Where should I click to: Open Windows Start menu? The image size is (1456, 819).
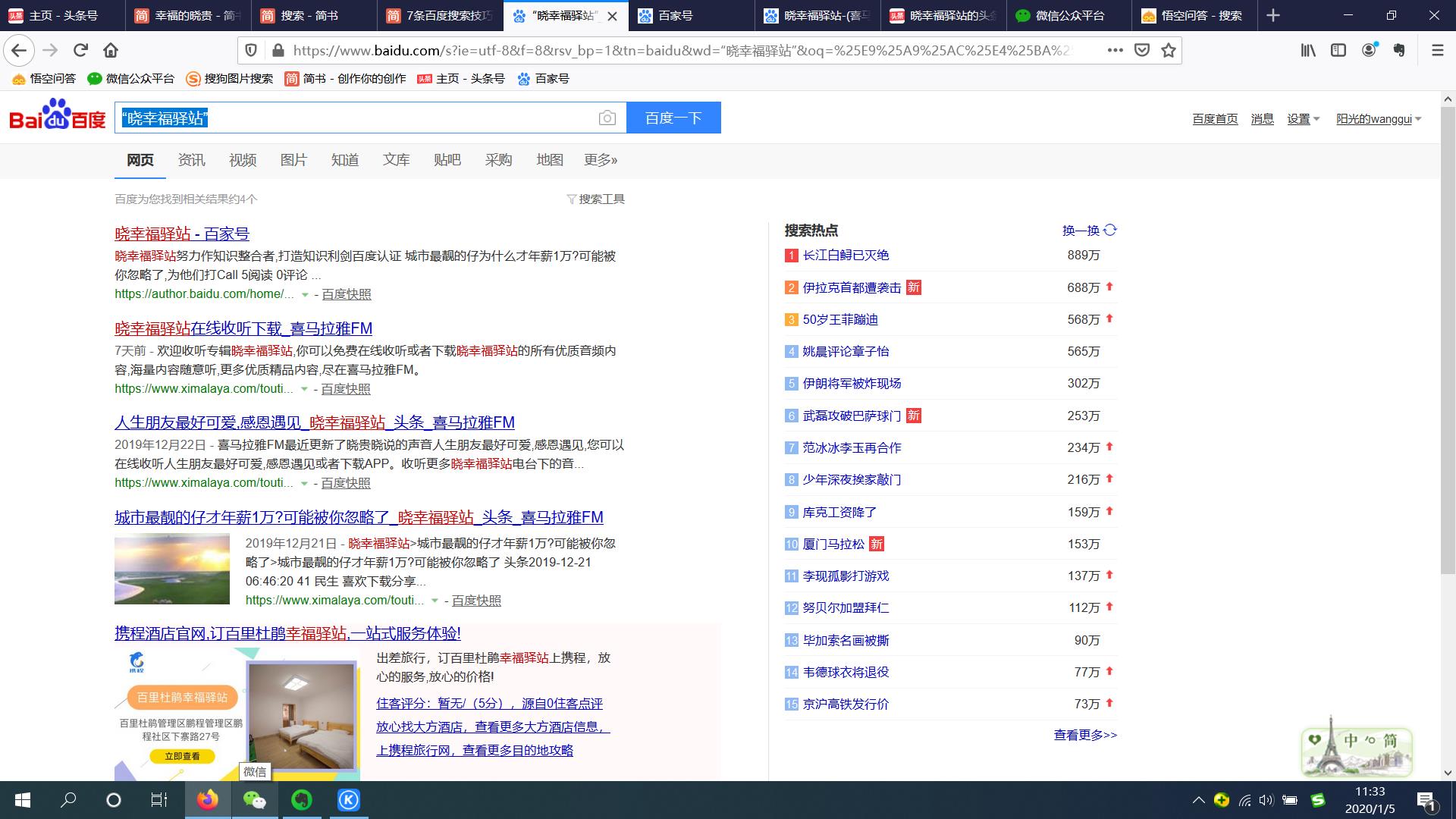(23, 800)
